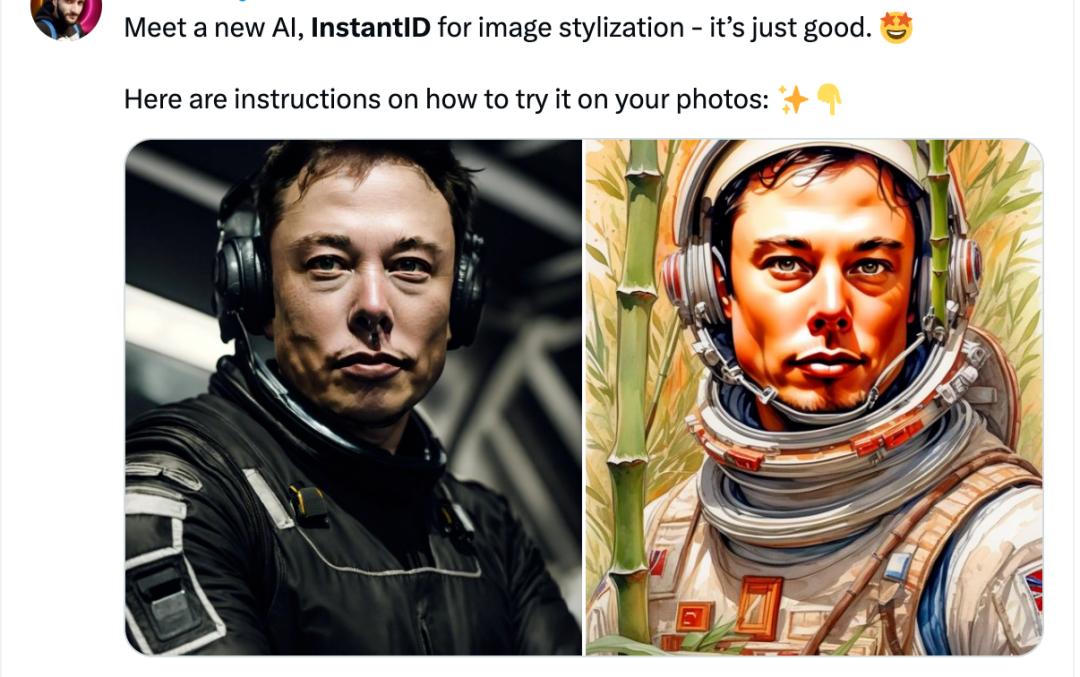Click the sparkles emoji after 'photos:'
The width and height of the screenshot is (1080, 677).
coord(793,100)
